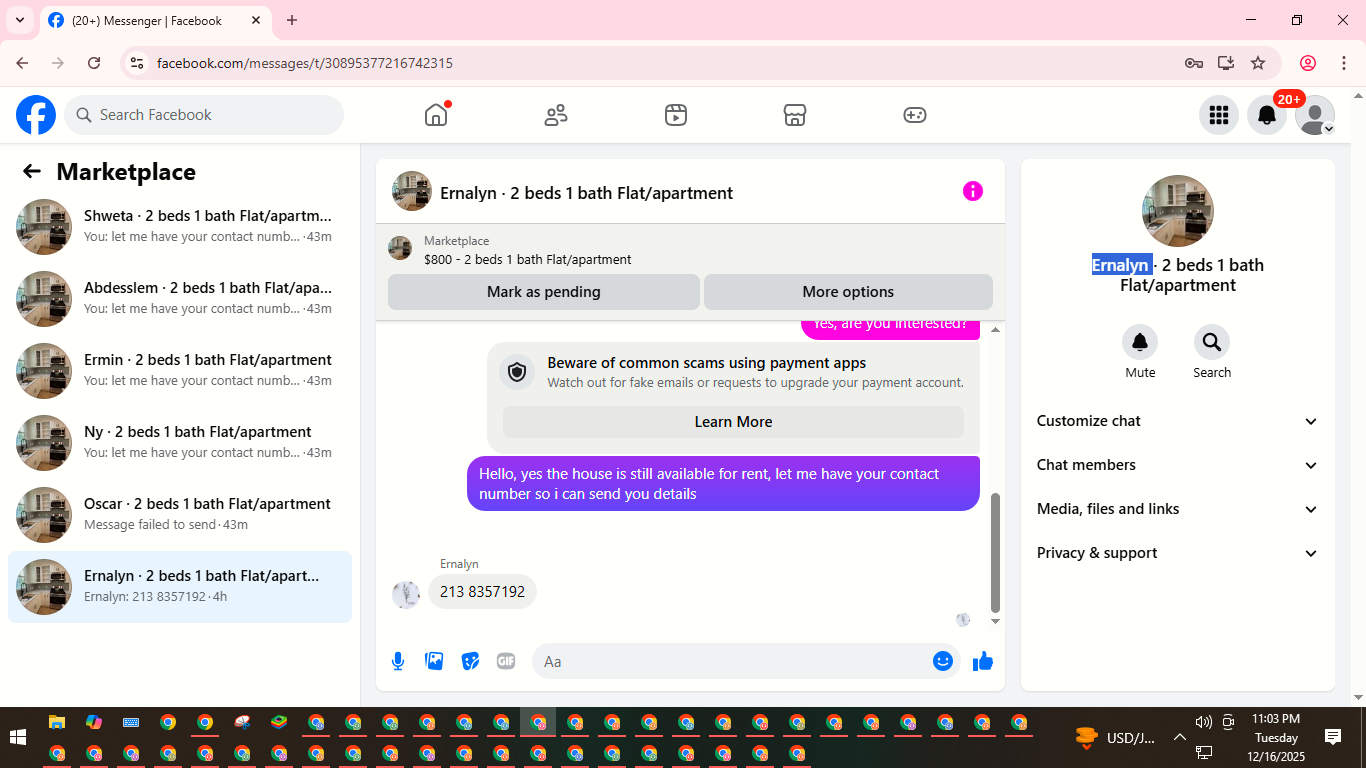Select the Messenger | Facebook browser tab
1366x768 pixels.
[x=155, y=21]
